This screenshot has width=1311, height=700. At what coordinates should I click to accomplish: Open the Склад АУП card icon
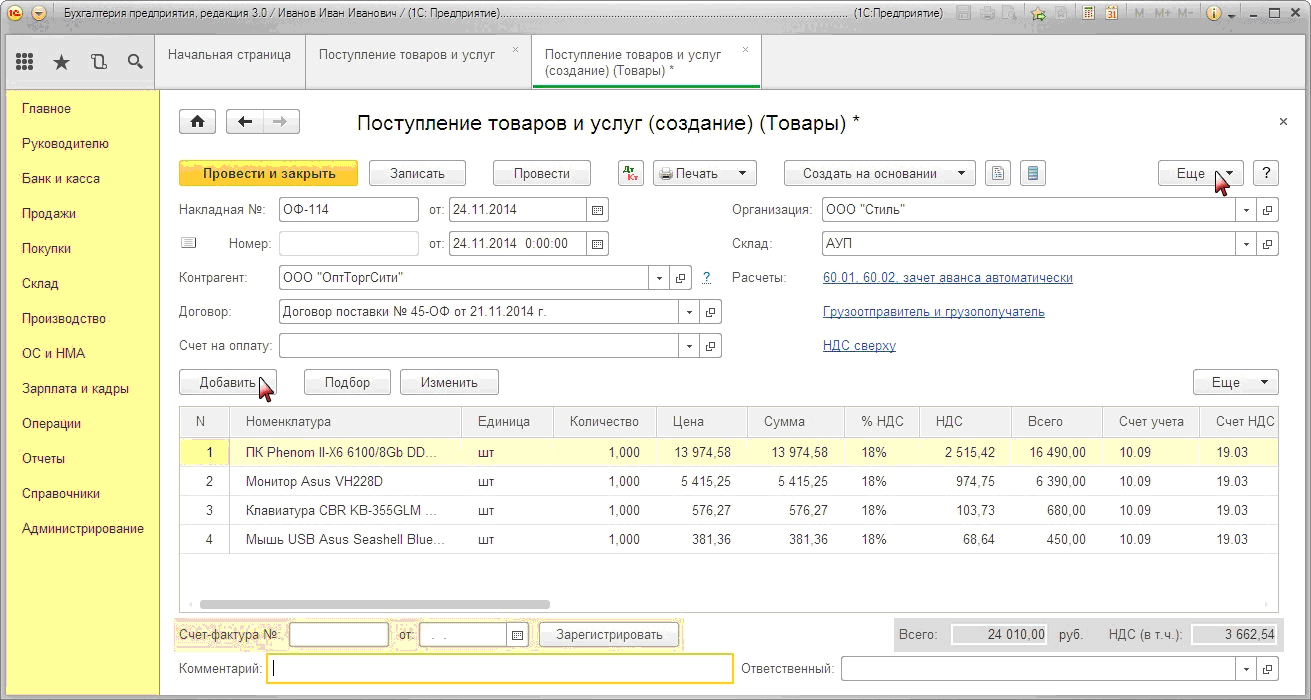pyautogui.click(x=1268, y=243)
